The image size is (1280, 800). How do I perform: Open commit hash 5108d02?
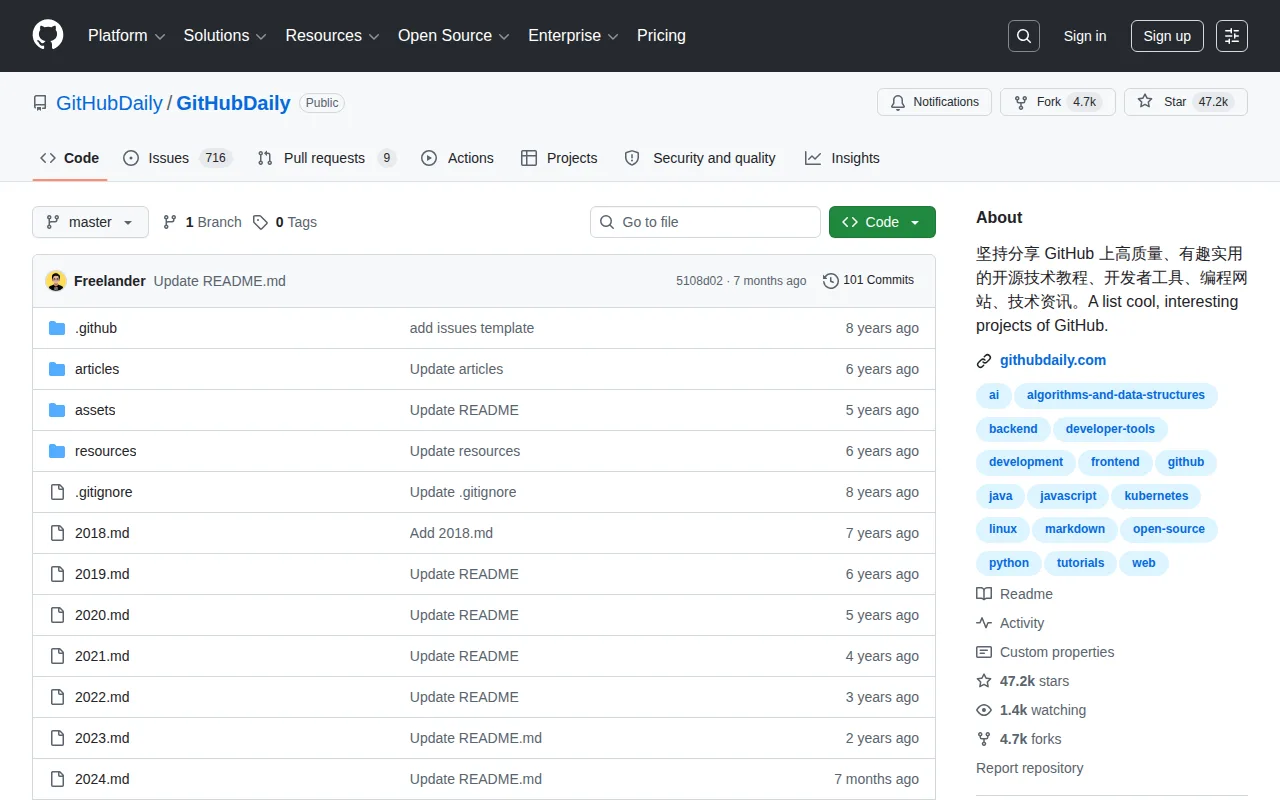tap(699, 281)
